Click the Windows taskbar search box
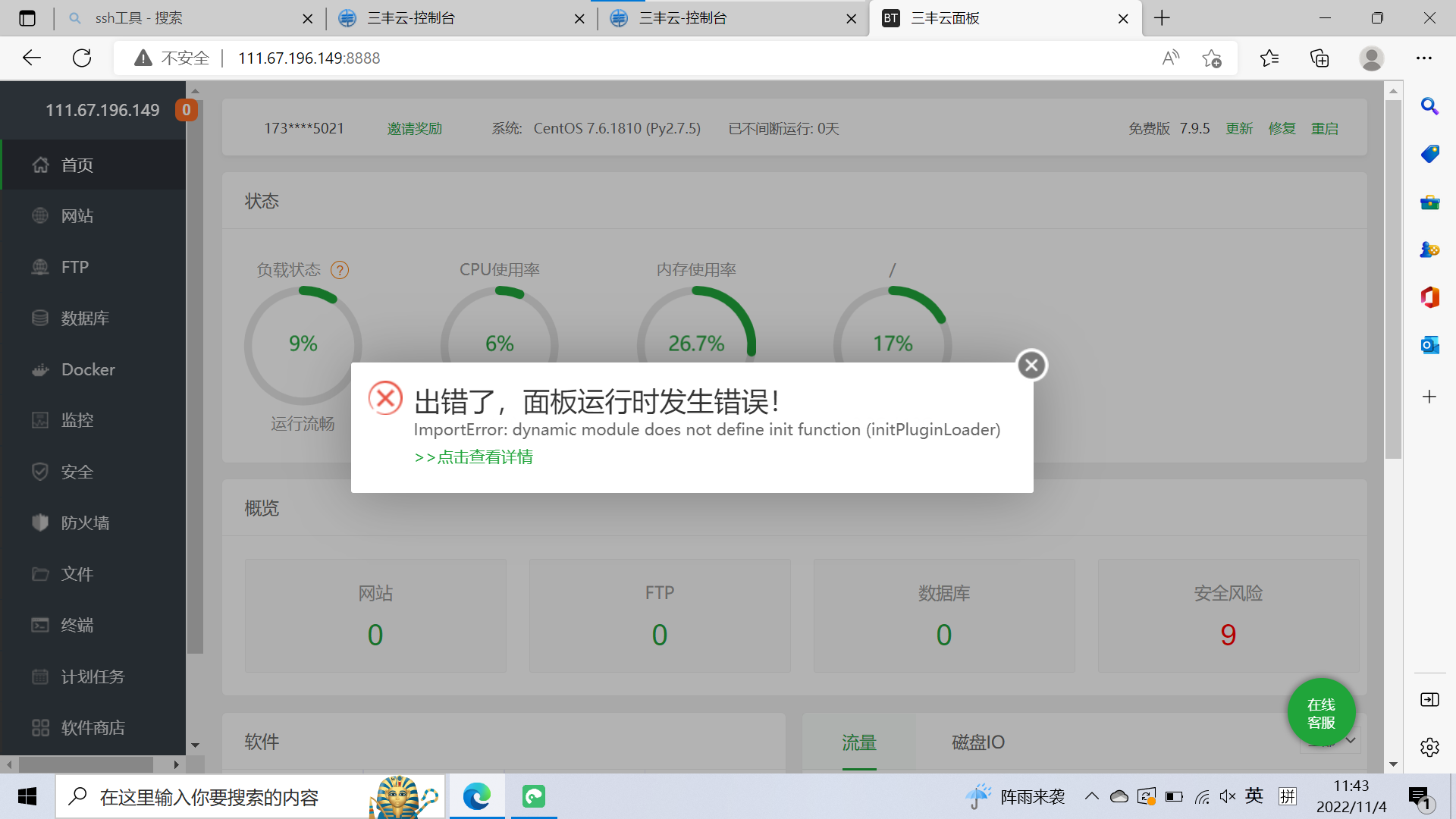 tap(250, 796)
